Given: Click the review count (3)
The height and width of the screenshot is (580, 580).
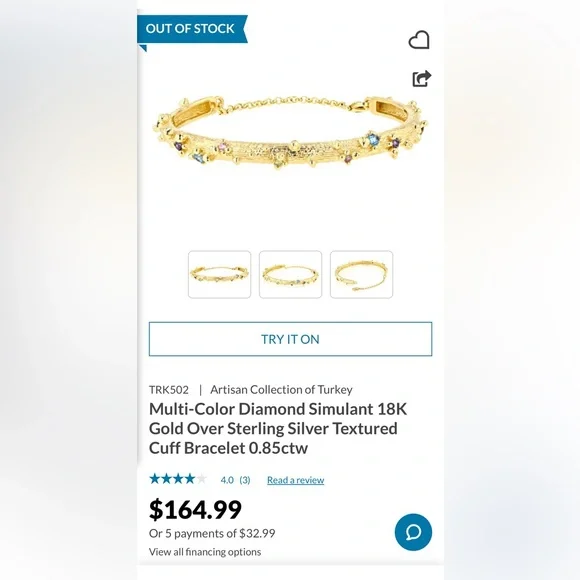Looking at the screenshot, I should point(245,480).
